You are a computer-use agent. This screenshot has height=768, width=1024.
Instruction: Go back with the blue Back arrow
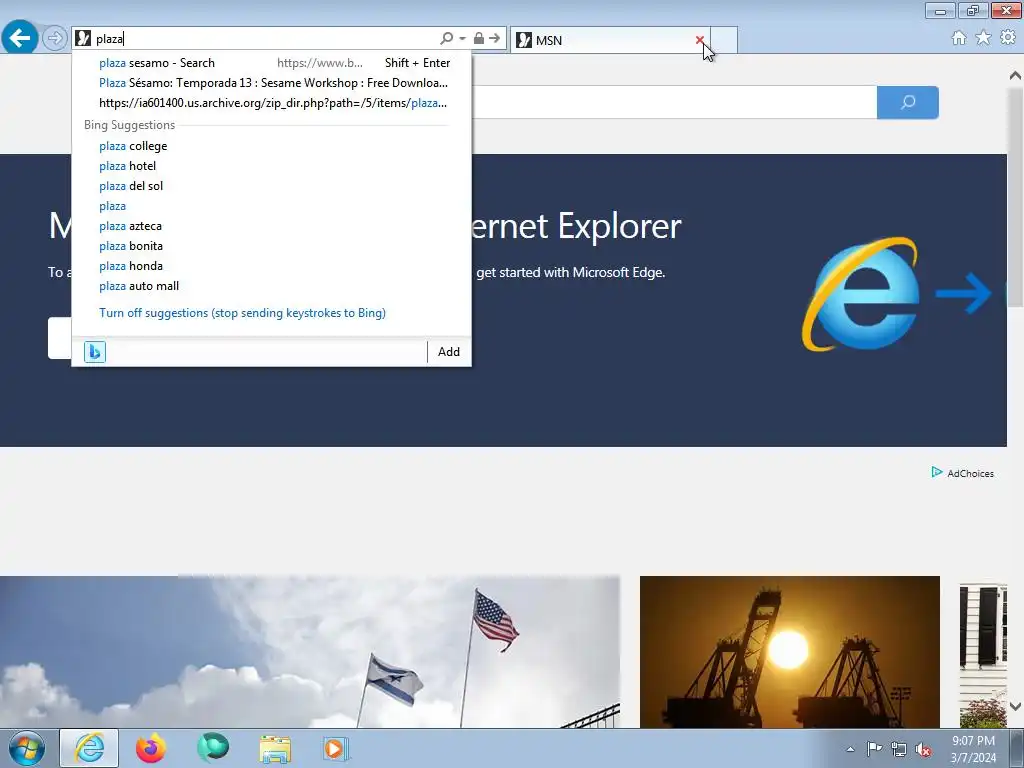(20, 38)
